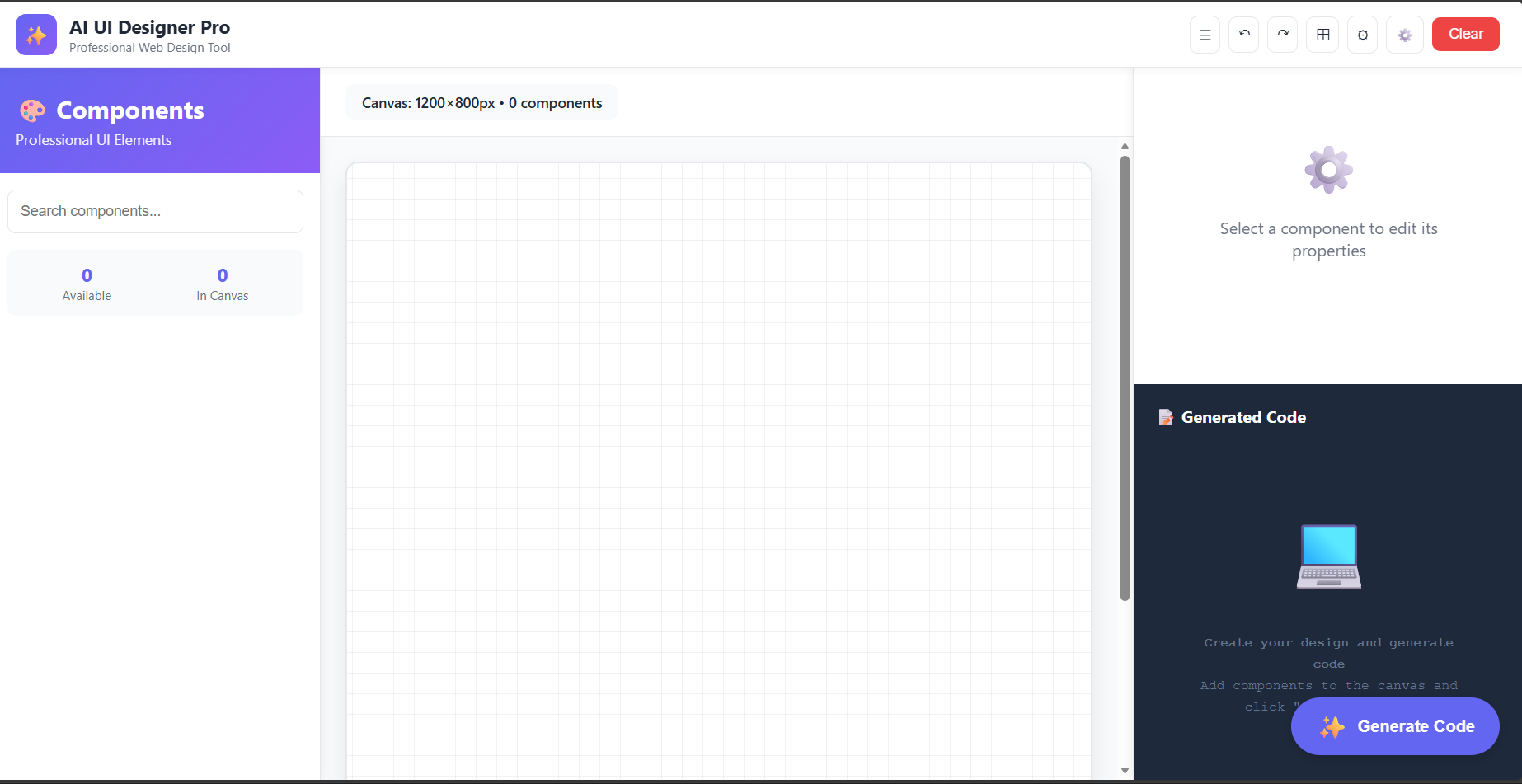Click the 'AI UI Designer Pro' title
Viewport: 1522px width, 784px height.
149,27
